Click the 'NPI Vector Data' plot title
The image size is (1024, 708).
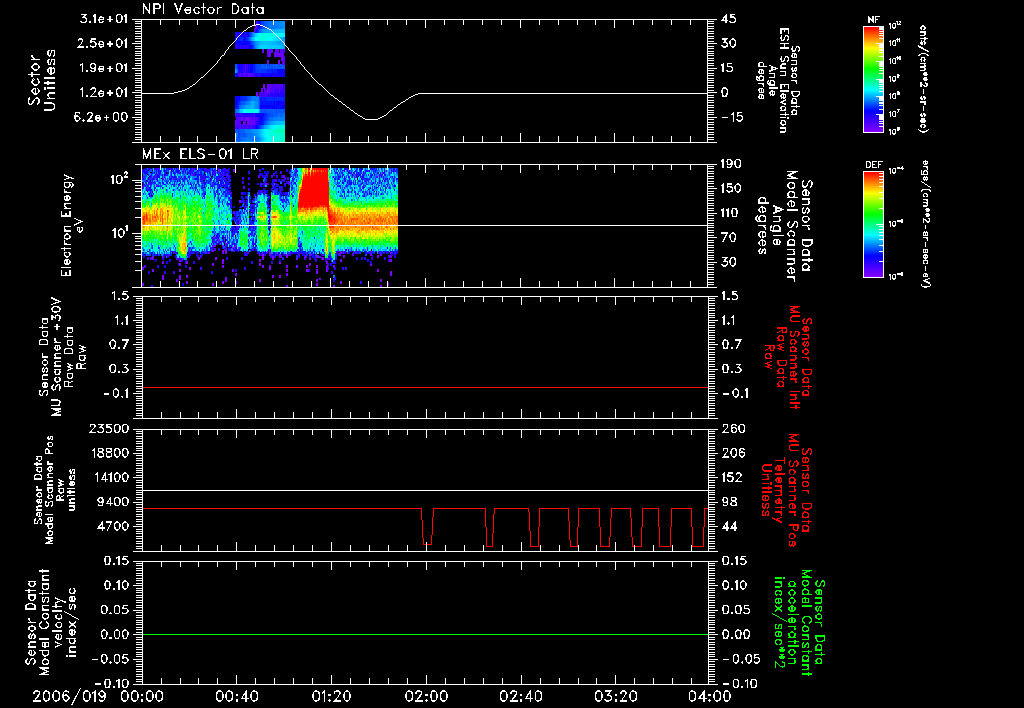tap(203, 9)
